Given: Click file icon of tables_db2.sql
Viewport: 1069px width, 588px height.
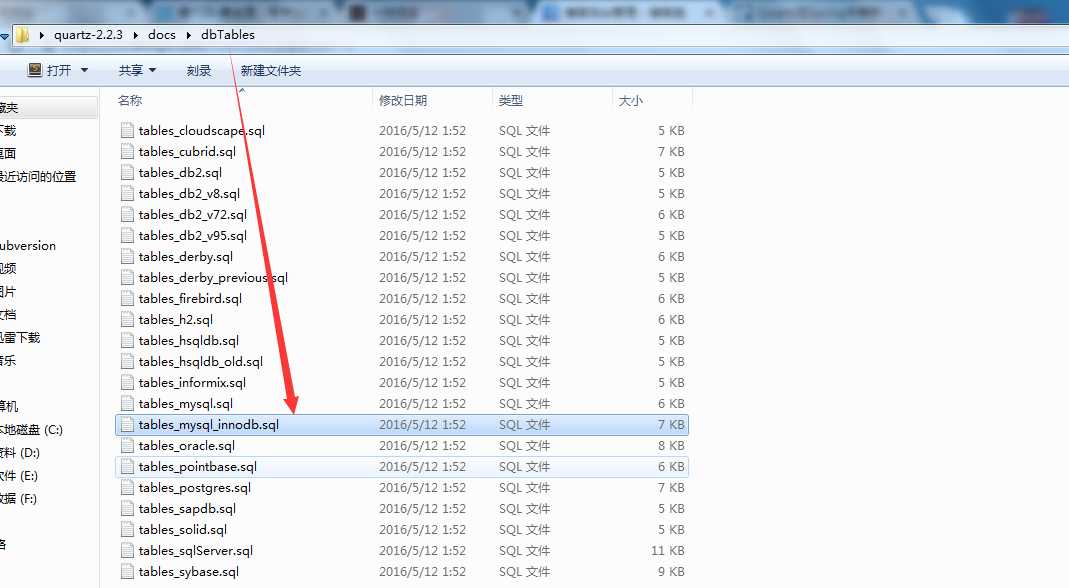Looking at the screenshot, I should pyautogui.click(x=127, y=173).
